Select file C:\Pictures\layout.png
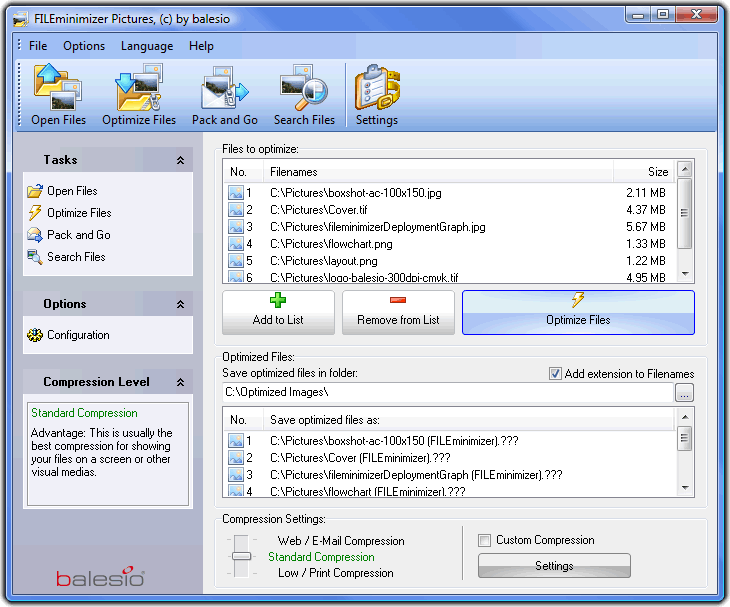This screenshot has height=607, width=730. (324, 261)
